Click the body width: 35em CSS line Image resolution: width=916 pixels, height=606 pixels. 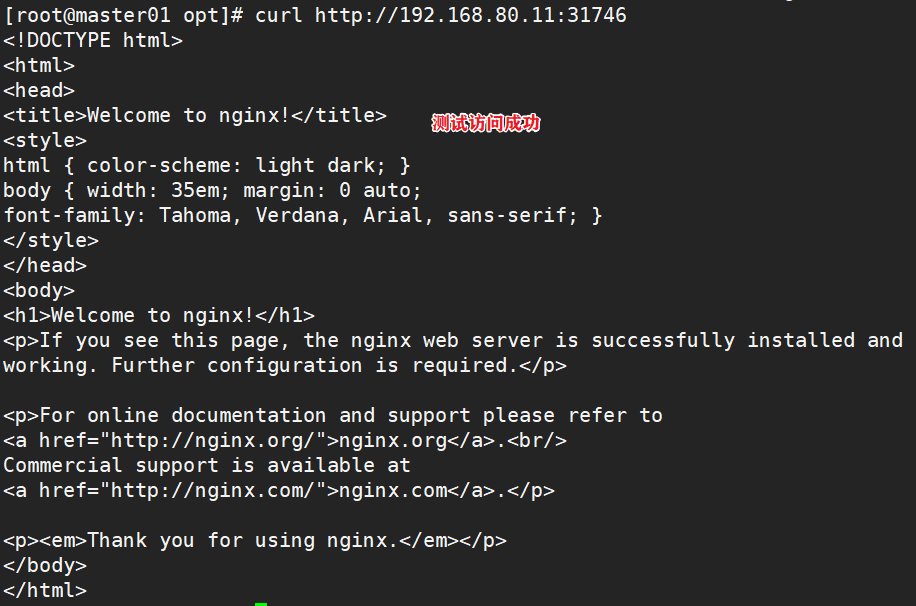point(213,190)
